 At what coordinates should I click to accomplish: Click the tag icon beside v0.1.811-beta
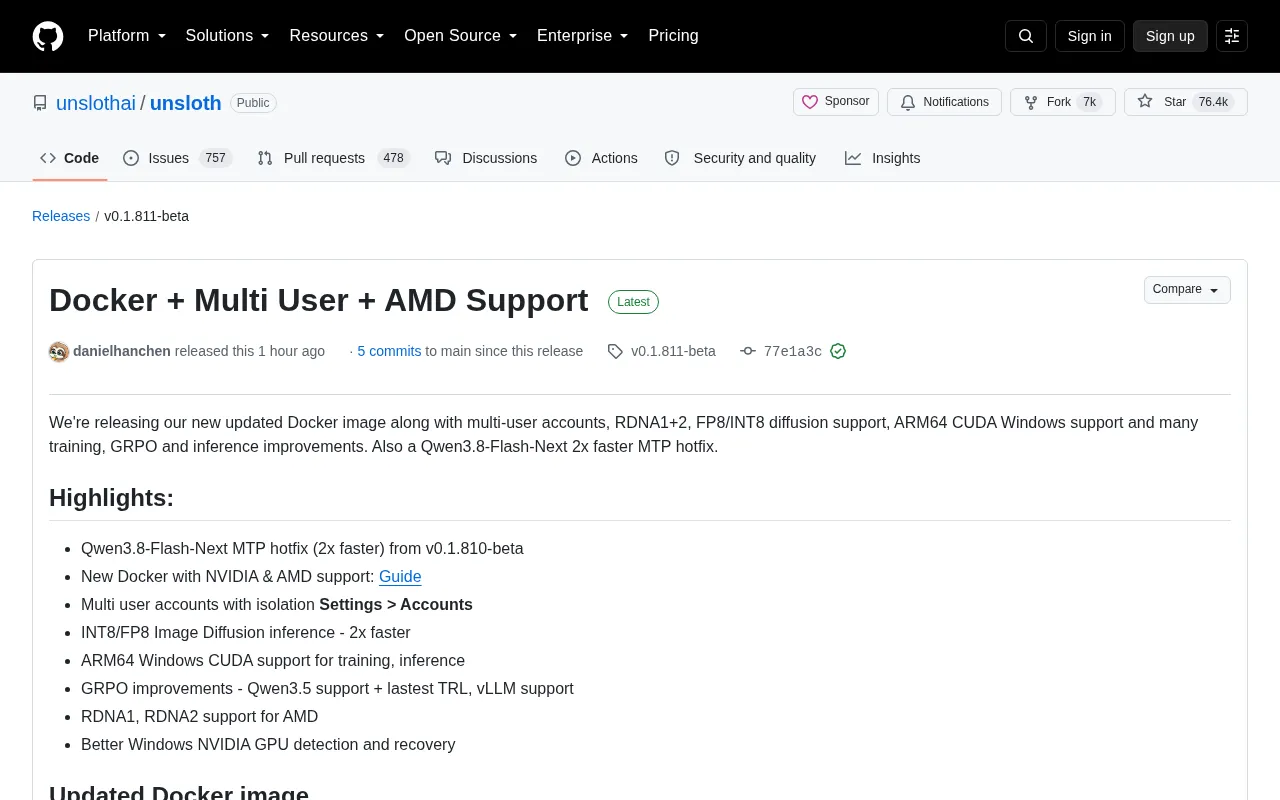(615, 351)
